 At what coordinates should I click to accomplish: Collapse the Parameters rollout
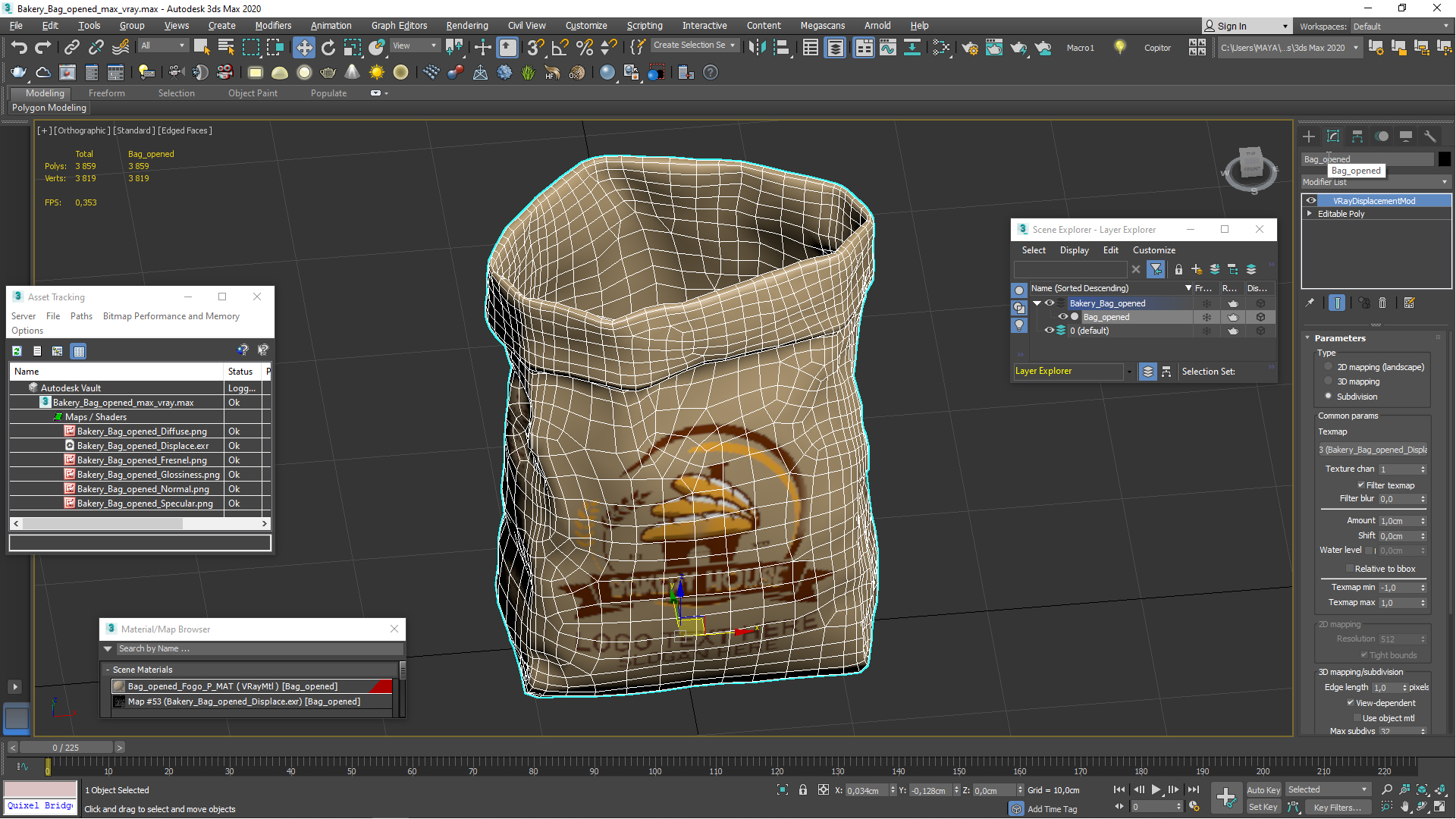(1307, 338)
